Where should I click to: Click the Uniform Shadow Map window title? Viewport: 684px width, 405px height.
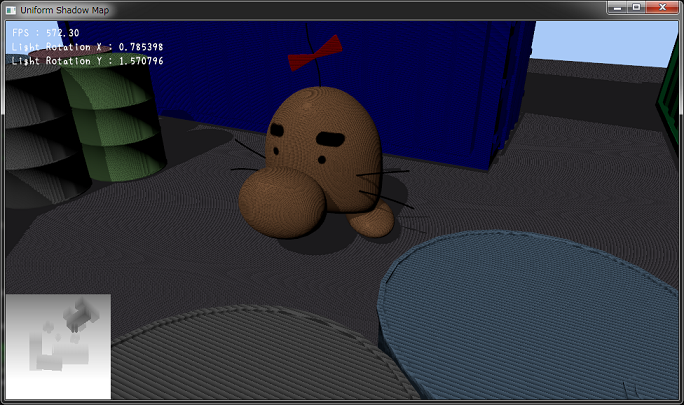tap(59, 9)
